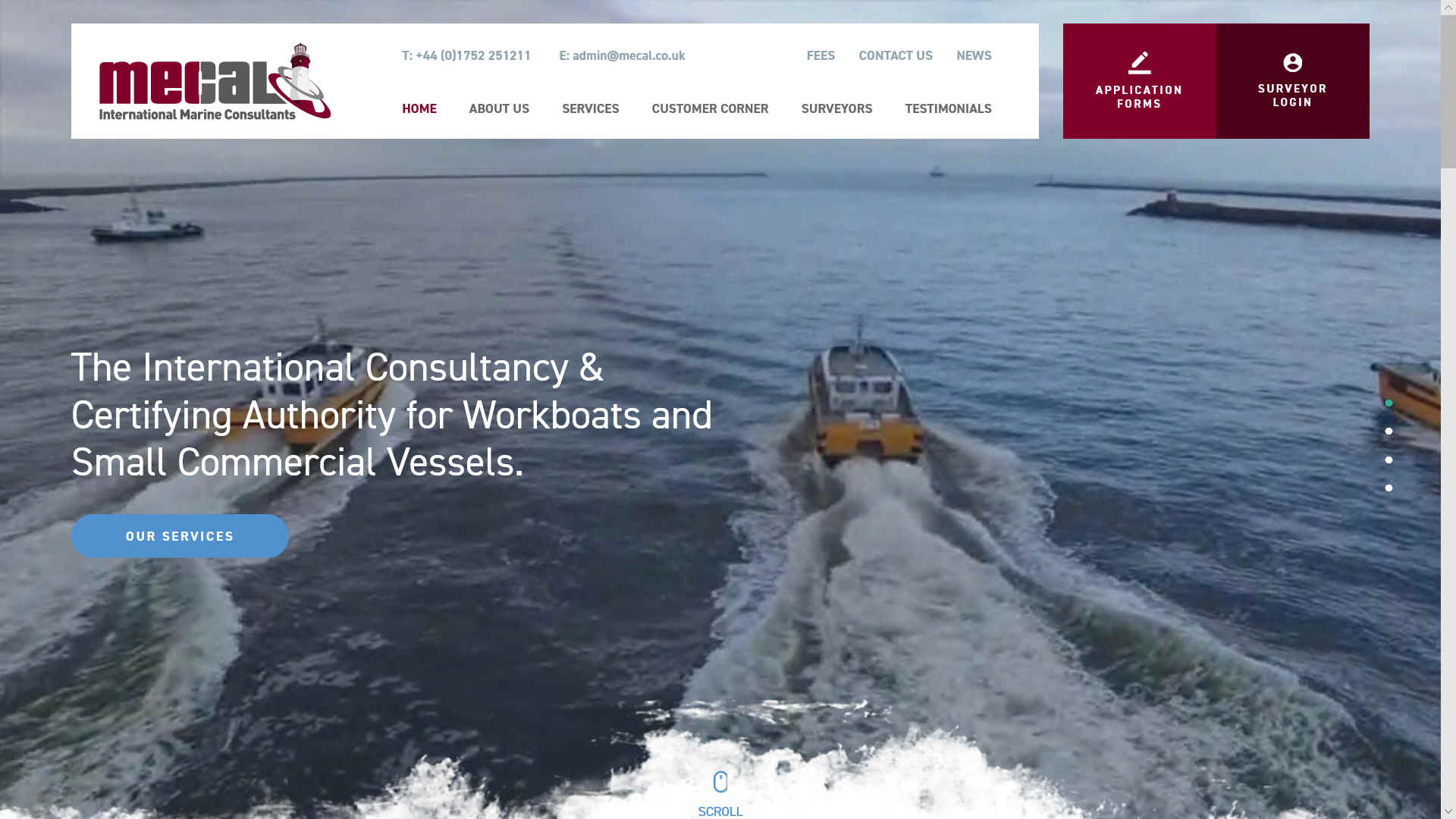The width and height of the screenshot is (1456, 819).
Task: Open Customer Corner navigation item
Action: click(710, 108)
